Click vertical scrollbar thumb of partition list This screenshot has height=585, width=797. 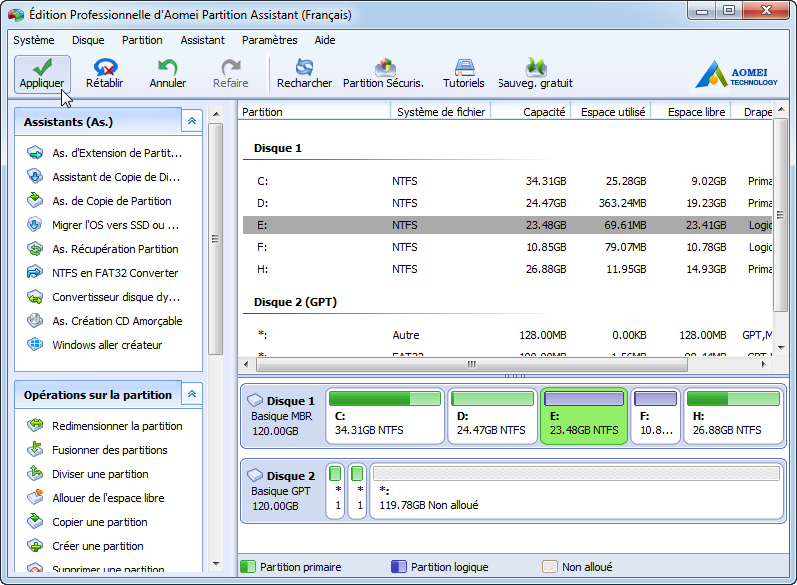(780, 215)
